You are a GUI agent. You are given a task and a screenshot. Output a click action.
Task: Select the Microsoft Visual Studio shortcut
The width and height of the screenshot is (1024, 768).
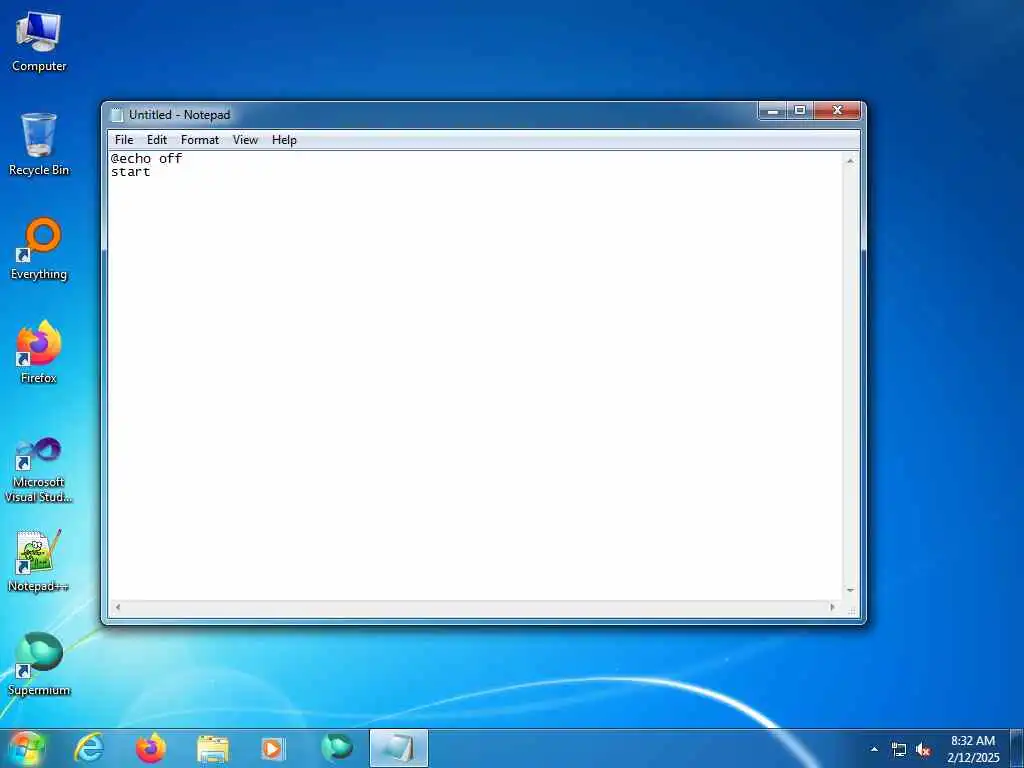click(x=39, y=470)
